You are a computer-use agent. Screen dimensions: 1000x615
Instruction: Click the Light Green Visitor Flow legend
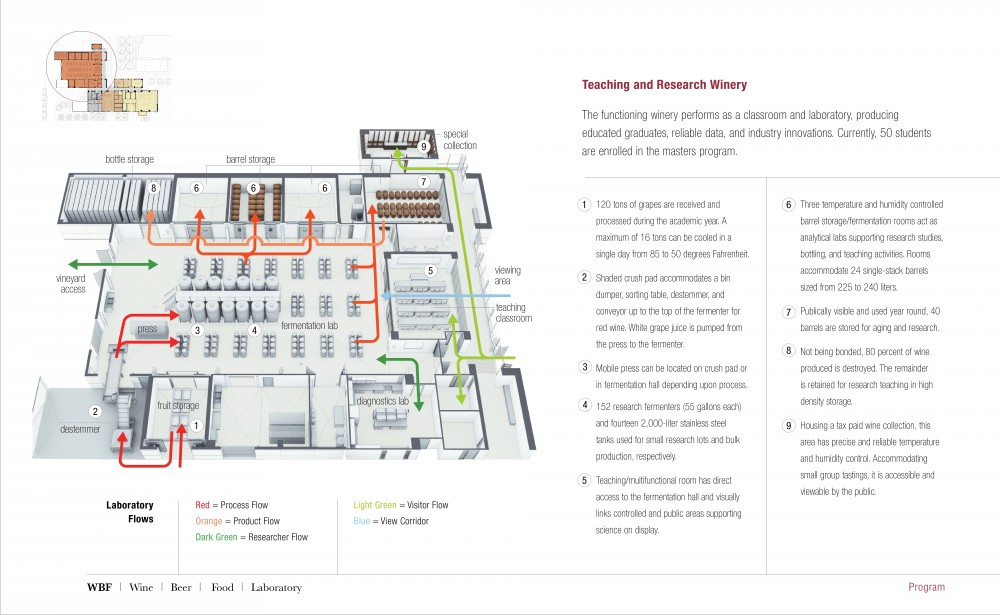click(x=401, y=505)
